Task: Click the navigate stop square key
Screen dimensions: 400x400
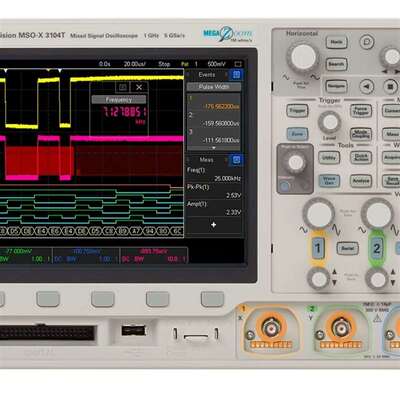Action: tap(390, 87)
